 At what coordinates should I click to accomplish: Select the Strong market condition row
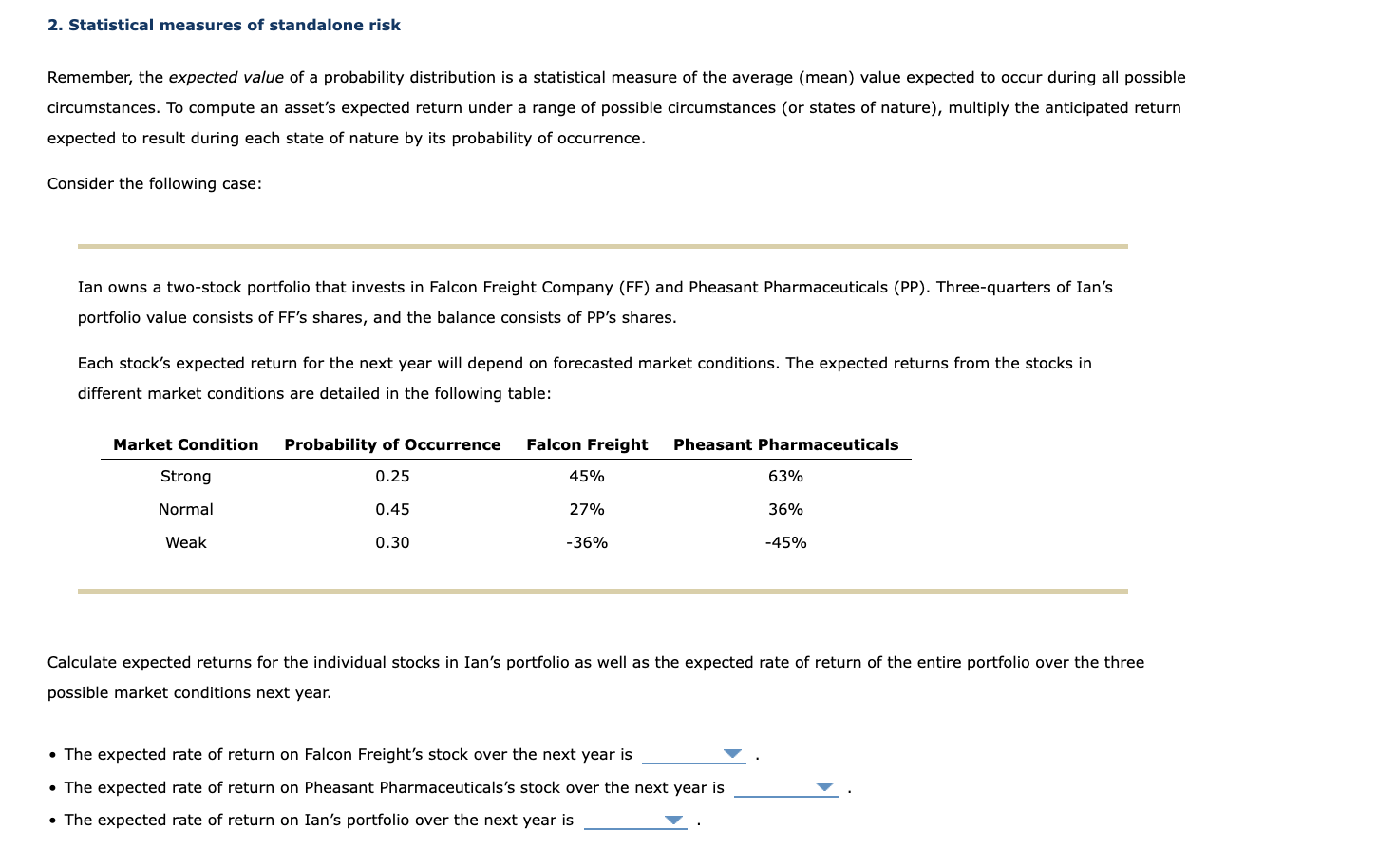point(185,476)
